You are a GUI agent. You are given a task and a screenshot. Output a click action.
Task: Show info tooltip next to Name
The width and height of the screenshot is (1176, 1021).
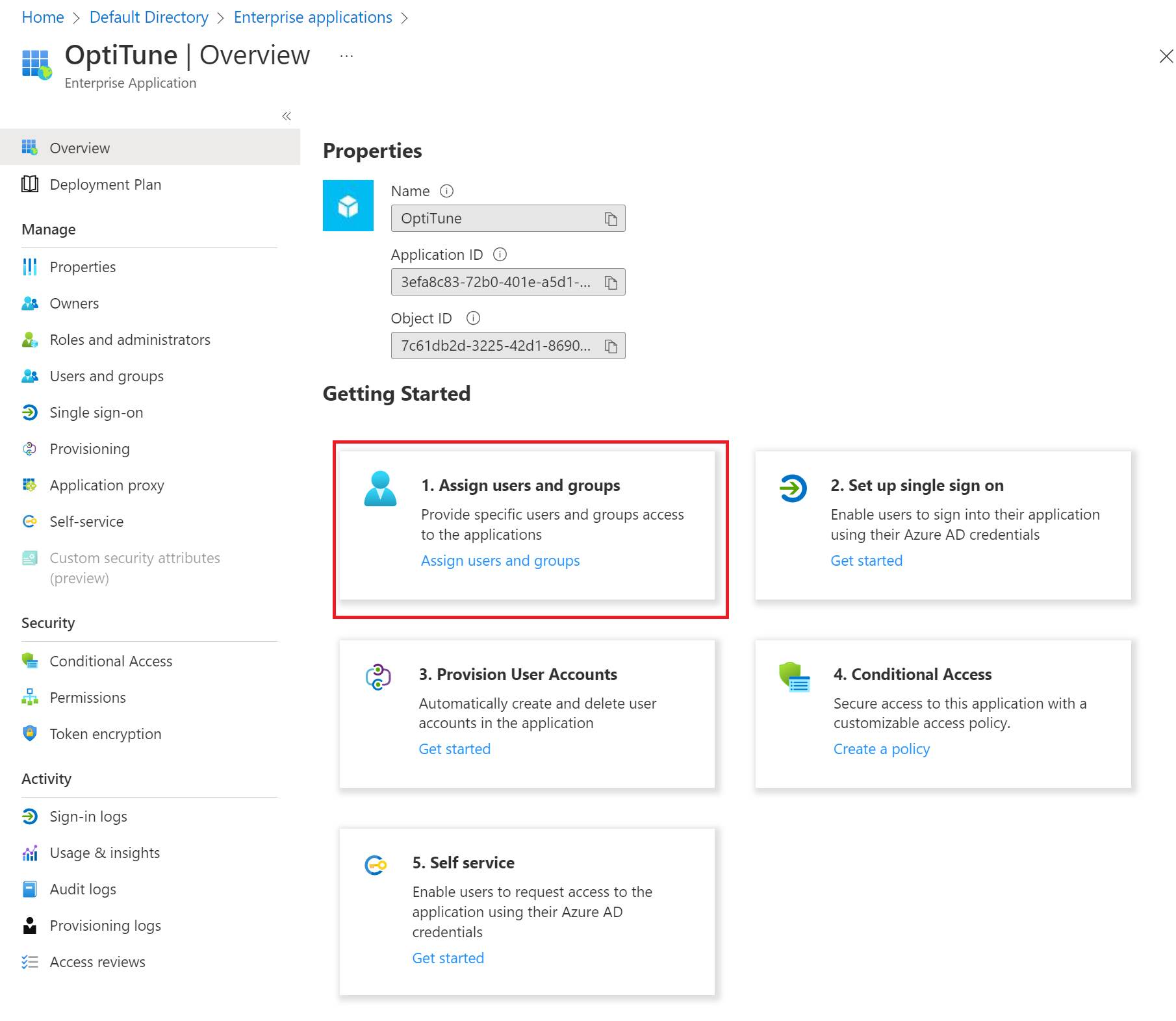point(446,191)
